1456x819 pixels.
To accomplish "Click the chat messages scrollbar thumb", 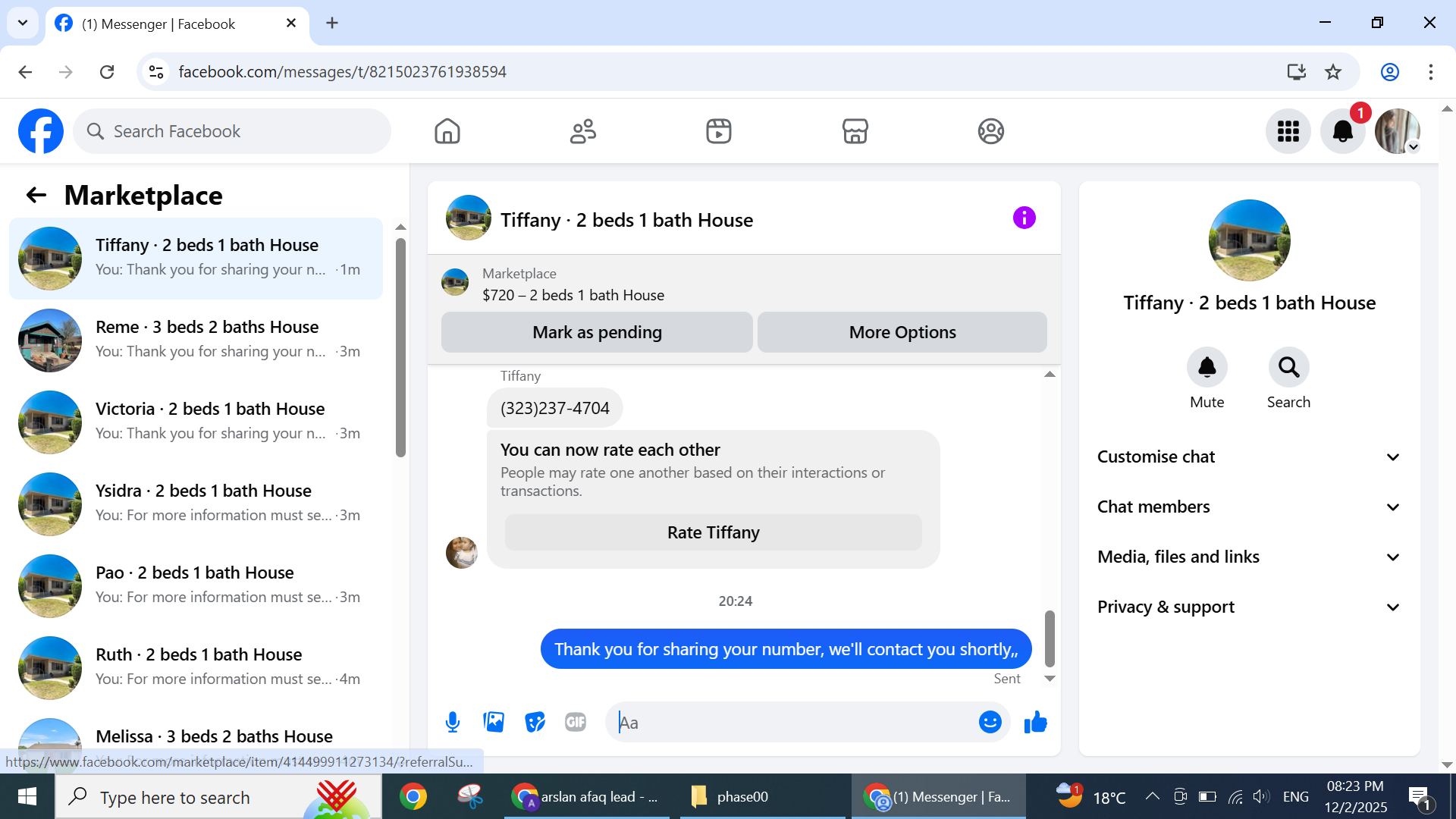I will 1050,637.
